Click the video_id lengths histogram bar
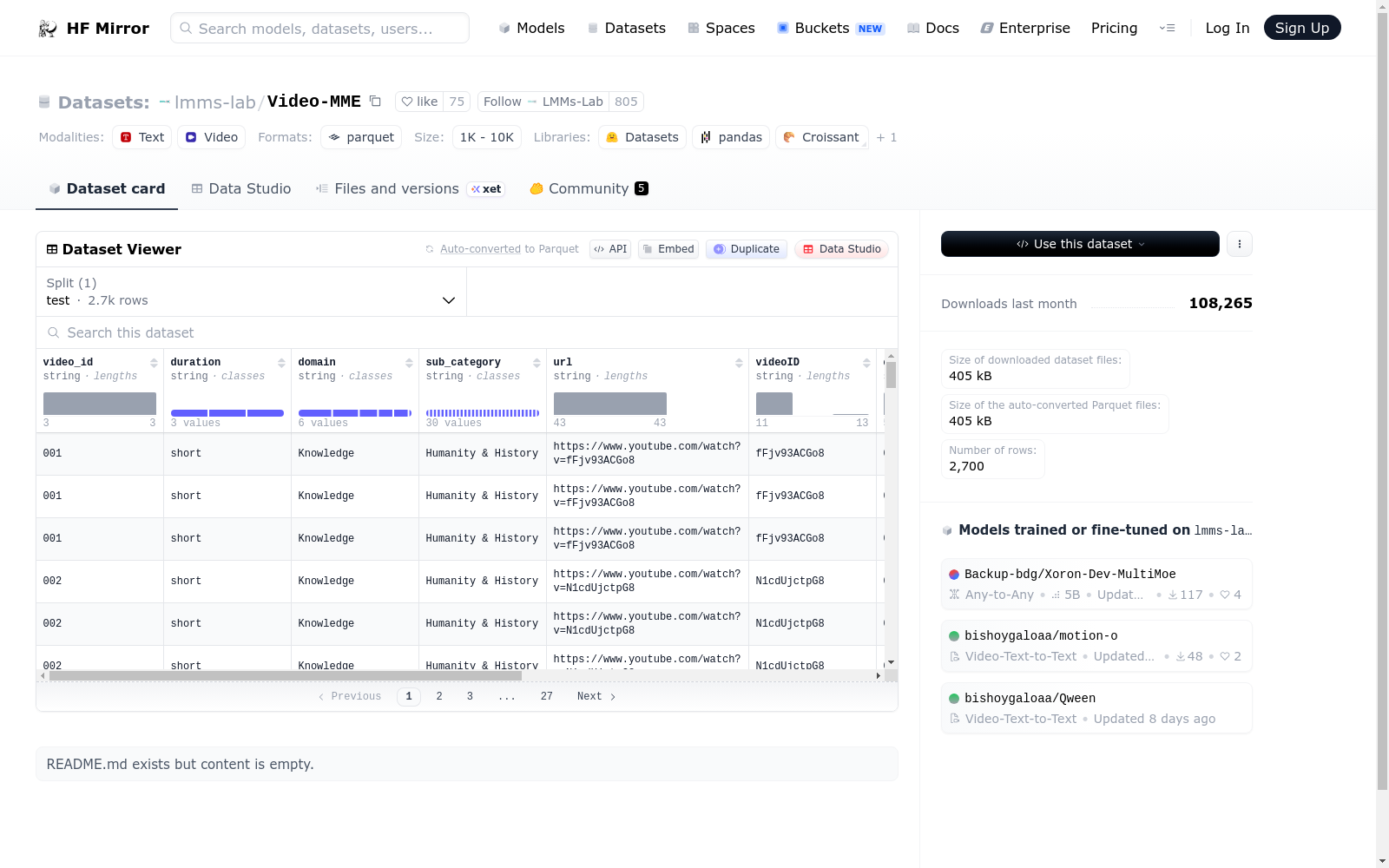The width and height of the screenshot is (1389, 868). [100, 404]
